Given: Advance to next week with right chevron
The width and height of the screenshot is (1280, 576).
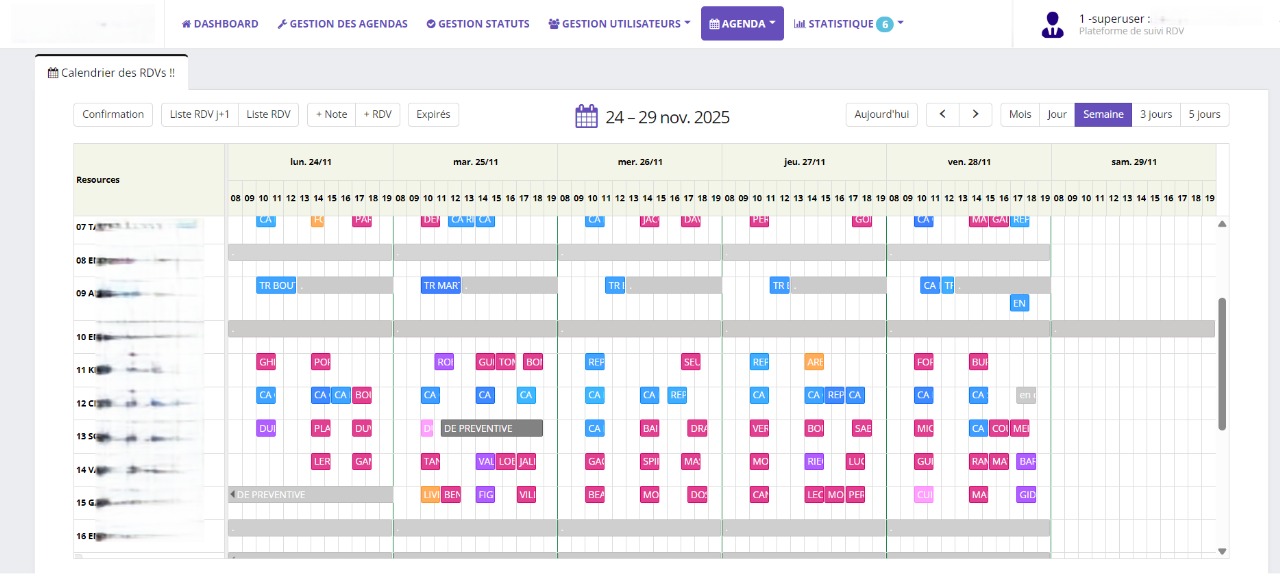Looking at the screenshot, I should coord(975,115).
